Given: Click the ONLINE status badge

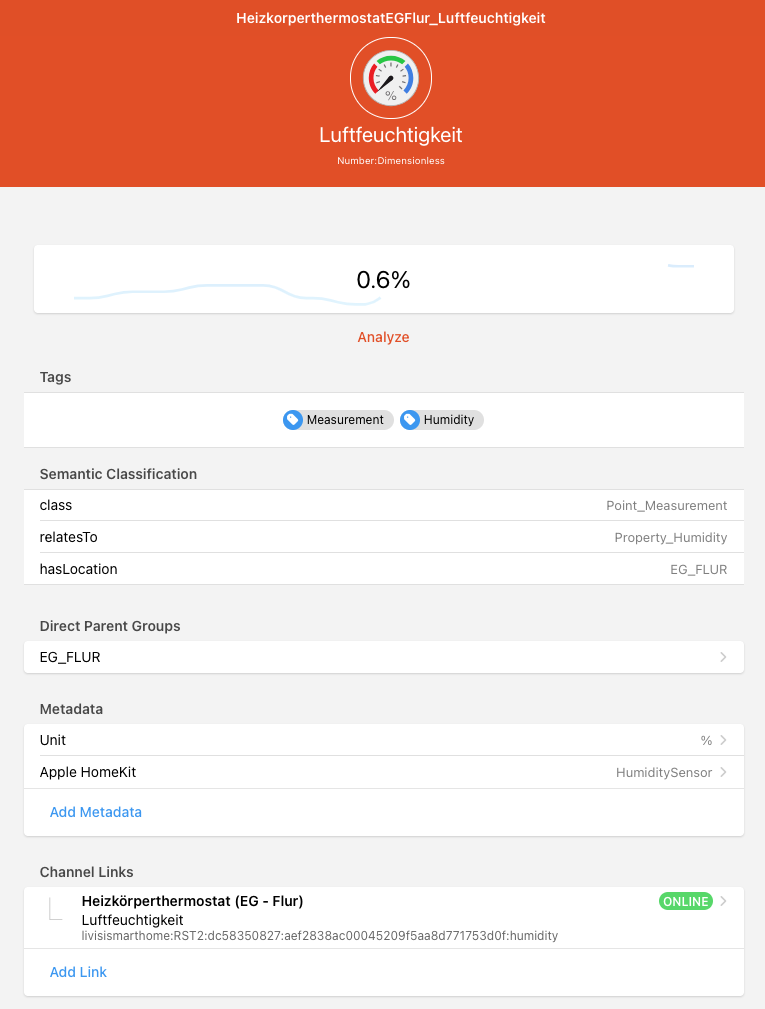Looking at the screenshot, I should tap(685, 902).
